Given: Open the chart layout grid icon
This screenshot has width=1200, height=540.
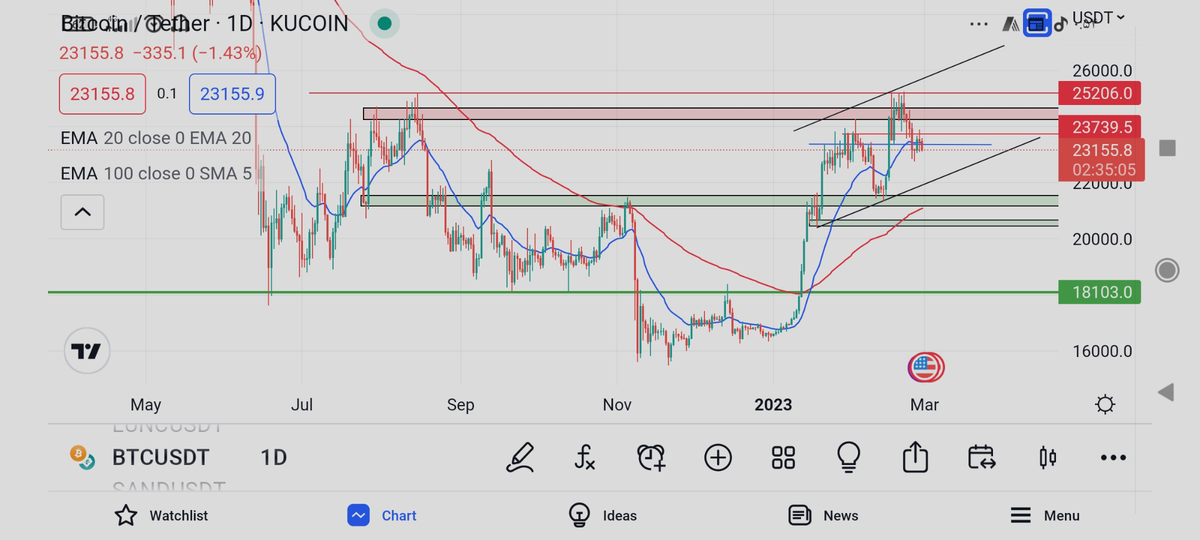Looking at the screenshot, I should (x=783, y=458).
